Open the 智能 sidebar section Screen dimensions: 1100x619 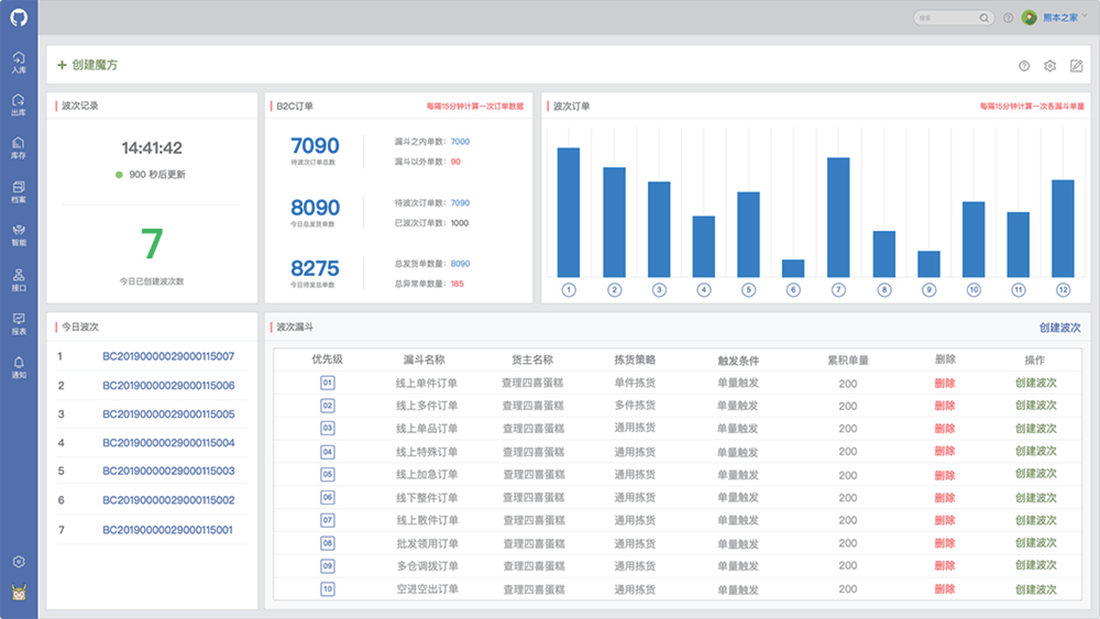(19, 235)
